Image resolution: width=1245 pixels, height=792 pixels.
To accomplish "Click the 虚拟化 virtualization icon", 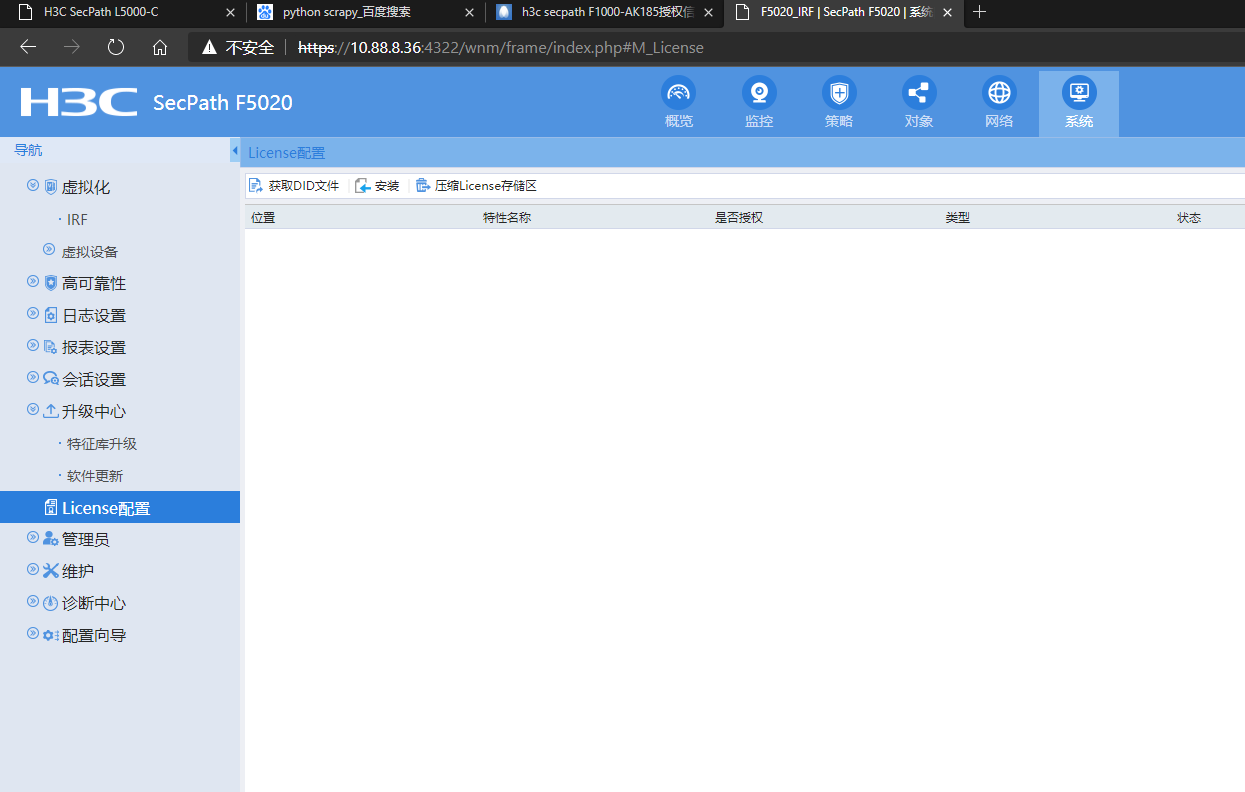I will tap(51, 187).
